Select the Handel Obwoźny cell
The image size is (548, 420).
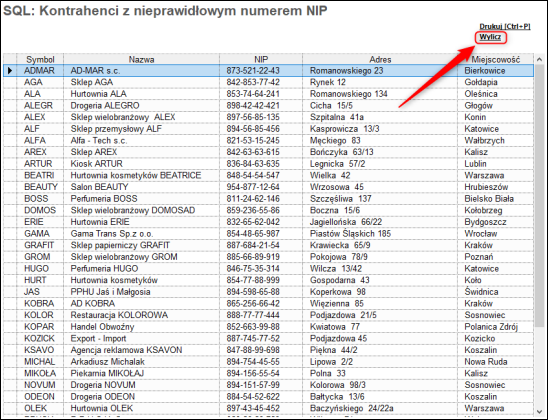click(142, 327)
